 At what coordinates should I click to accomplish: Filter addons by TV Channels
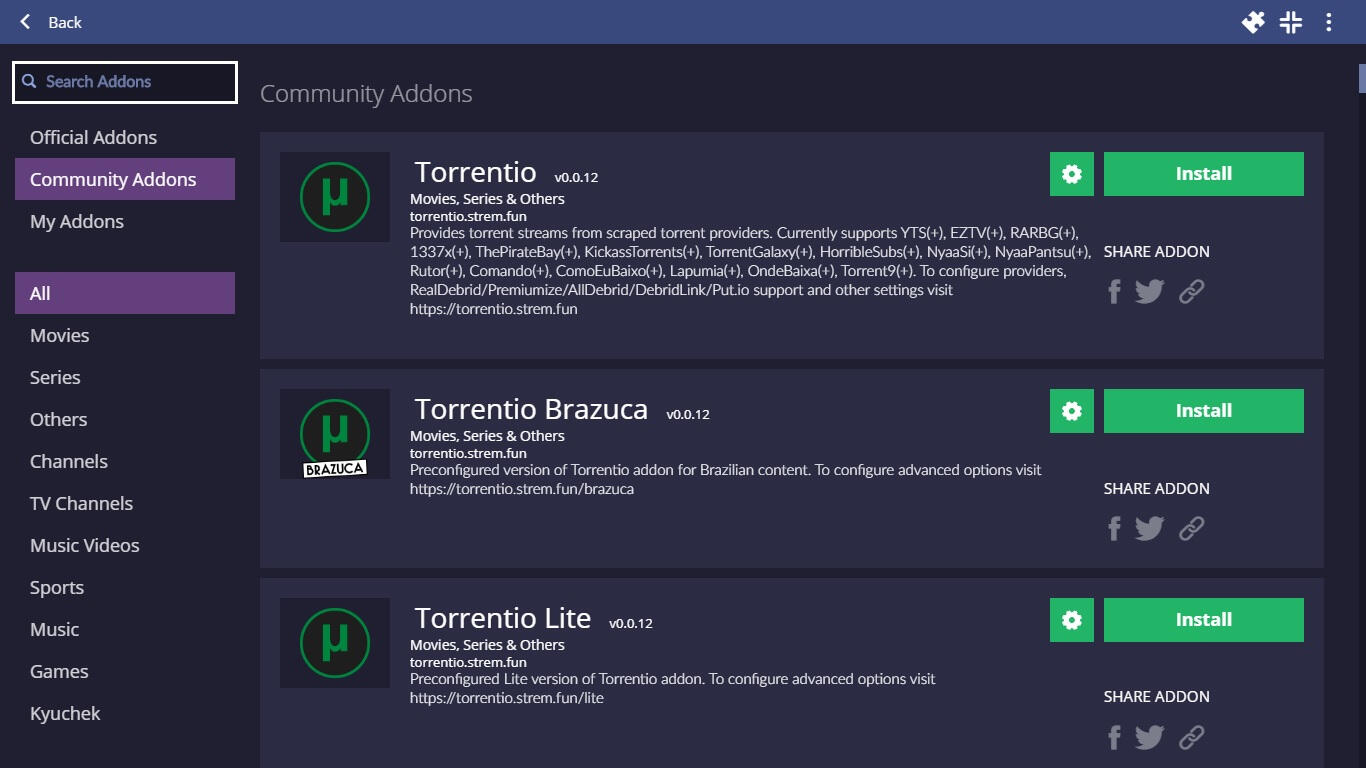click(81, 503)
